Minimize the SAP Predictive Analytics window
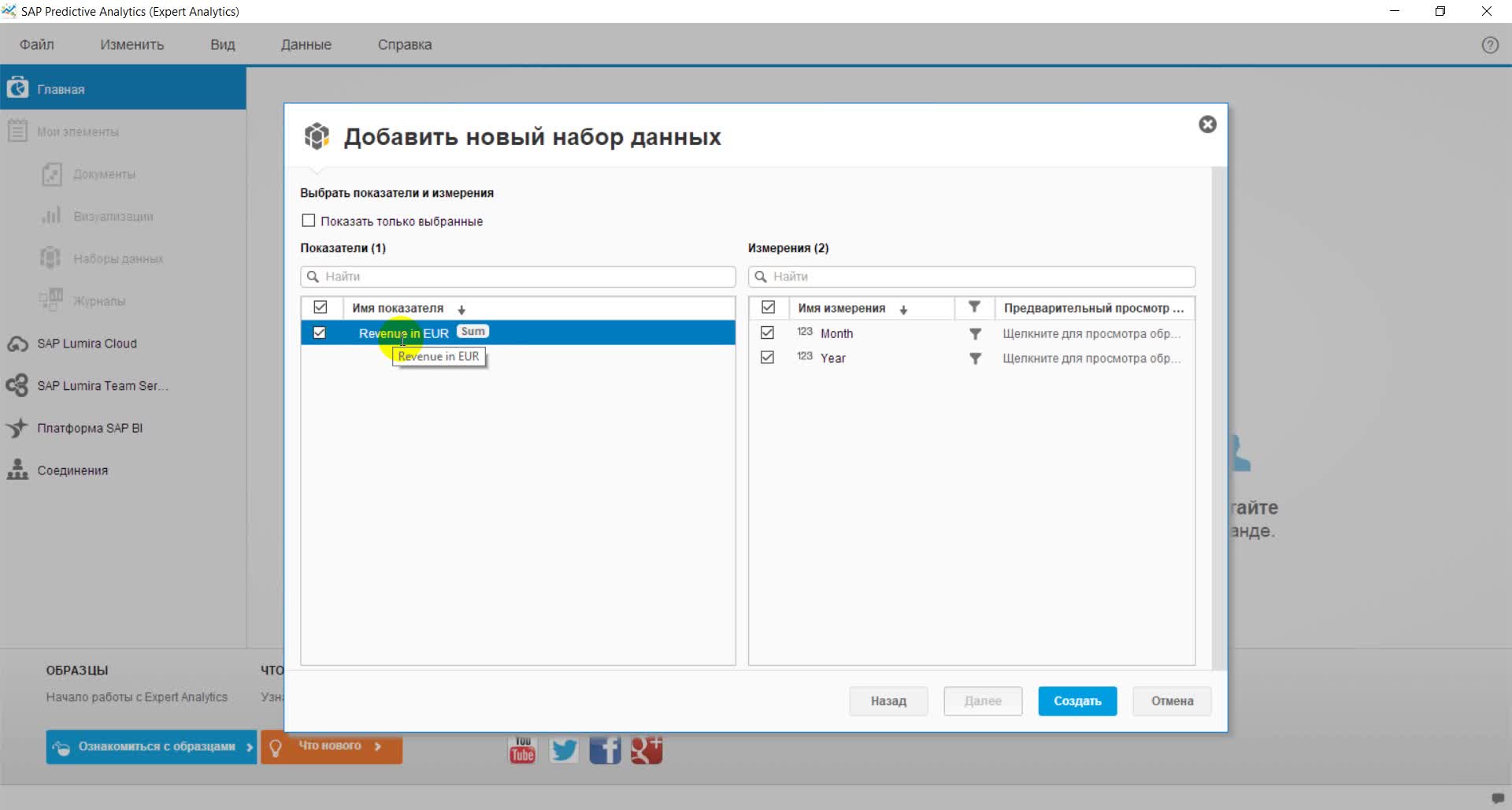This screenshot has width=1512, height=810. coord(1395,11)
